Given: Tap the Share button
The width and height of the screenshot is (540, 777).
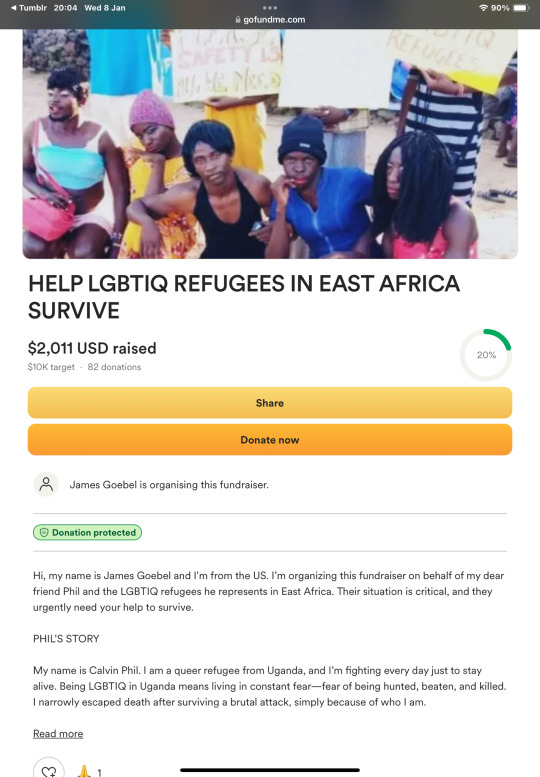Looking at the screenshot, I should tap(270, 403).
